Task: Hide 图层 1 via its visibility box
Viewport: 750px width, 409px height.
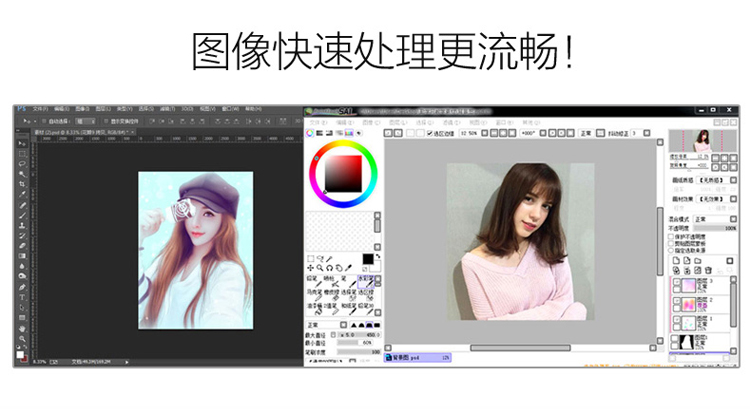Action: [676, 319]
